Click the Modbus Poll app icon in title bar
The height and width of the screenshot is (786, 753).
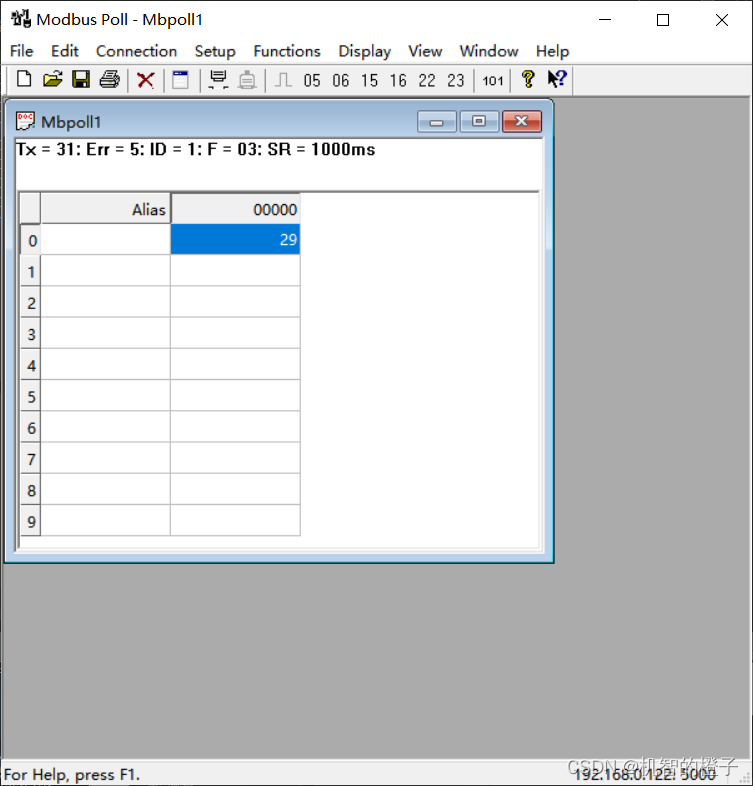pyautogui.click(x=21, y=19)
